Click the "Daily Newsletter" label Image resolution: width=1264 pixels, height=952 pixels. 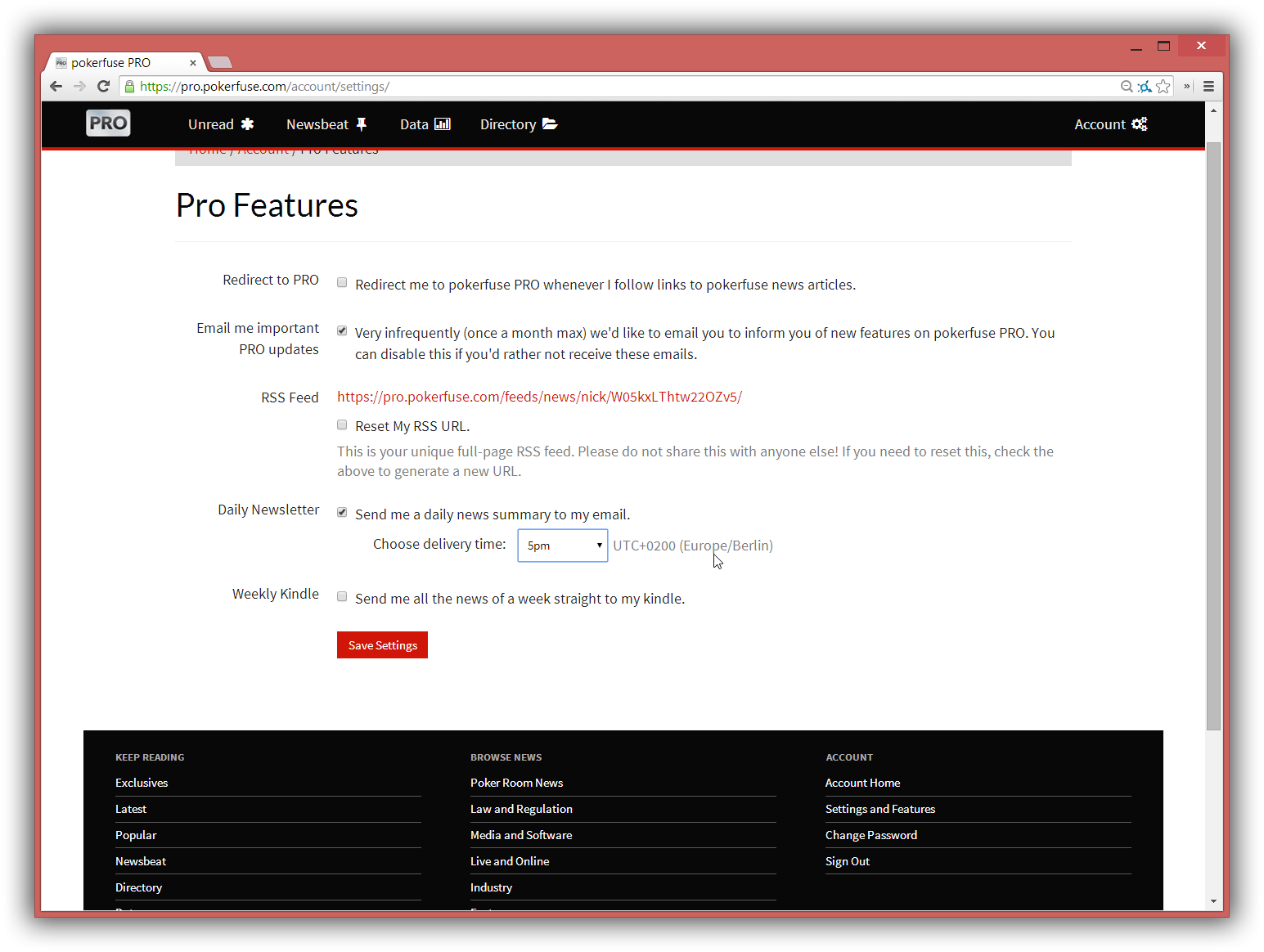click(268, 510)
